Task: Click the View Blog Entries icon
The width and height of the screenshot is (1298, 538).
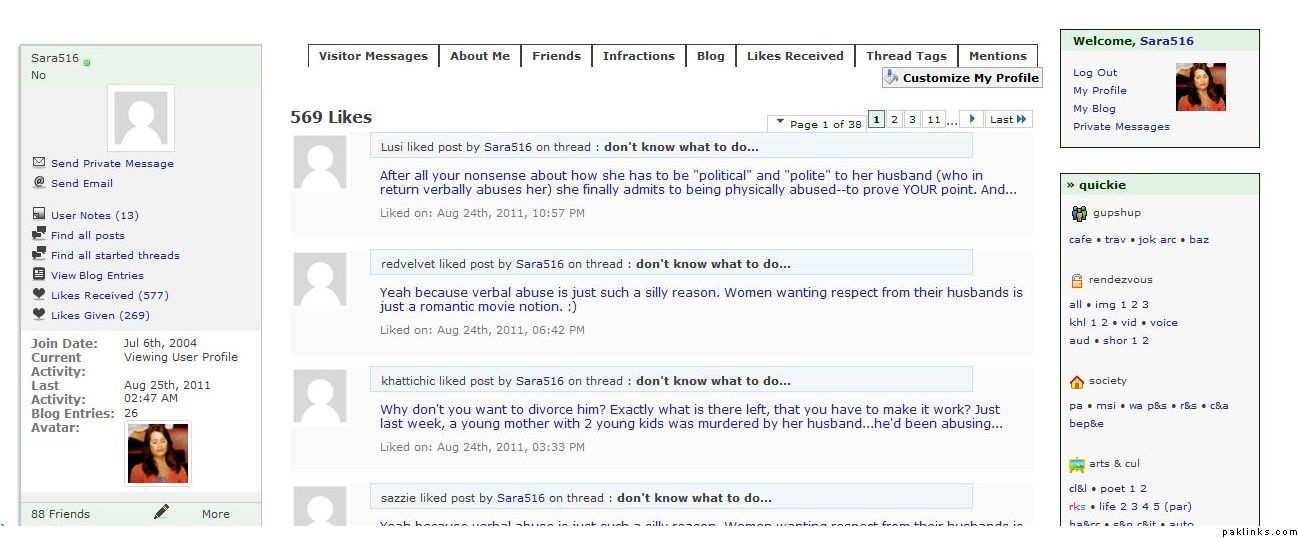Action: pyautogui.click(x=39, y=275)
